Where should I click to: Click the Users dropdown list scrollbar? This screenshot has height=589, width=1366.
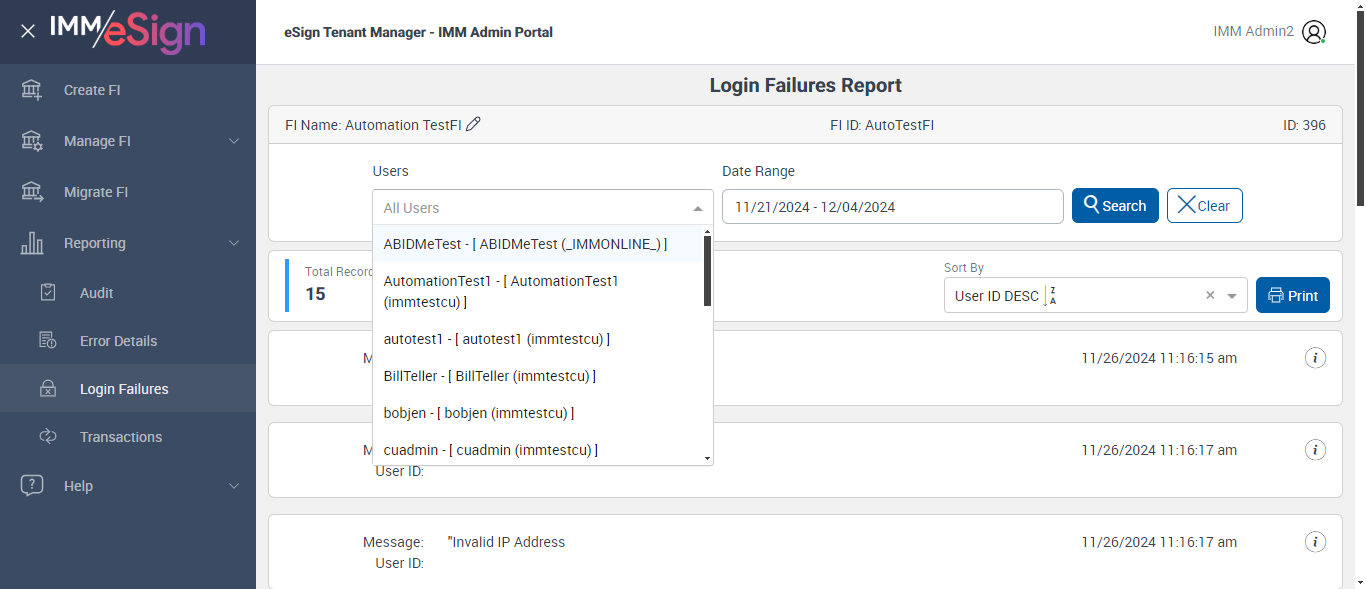[x=707, y=272]
